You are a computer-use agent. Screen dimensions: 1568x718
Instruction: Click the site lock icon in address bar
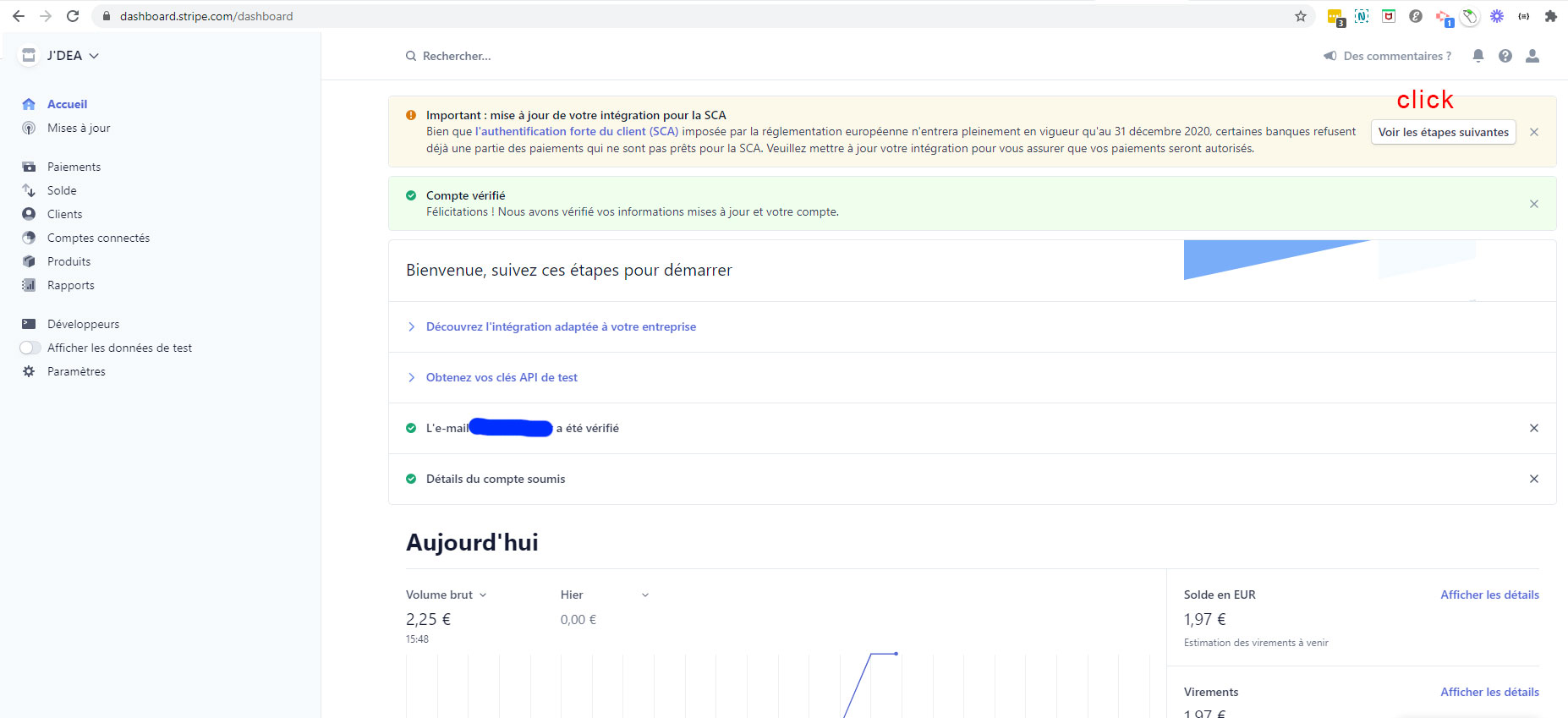pos(107,16)
